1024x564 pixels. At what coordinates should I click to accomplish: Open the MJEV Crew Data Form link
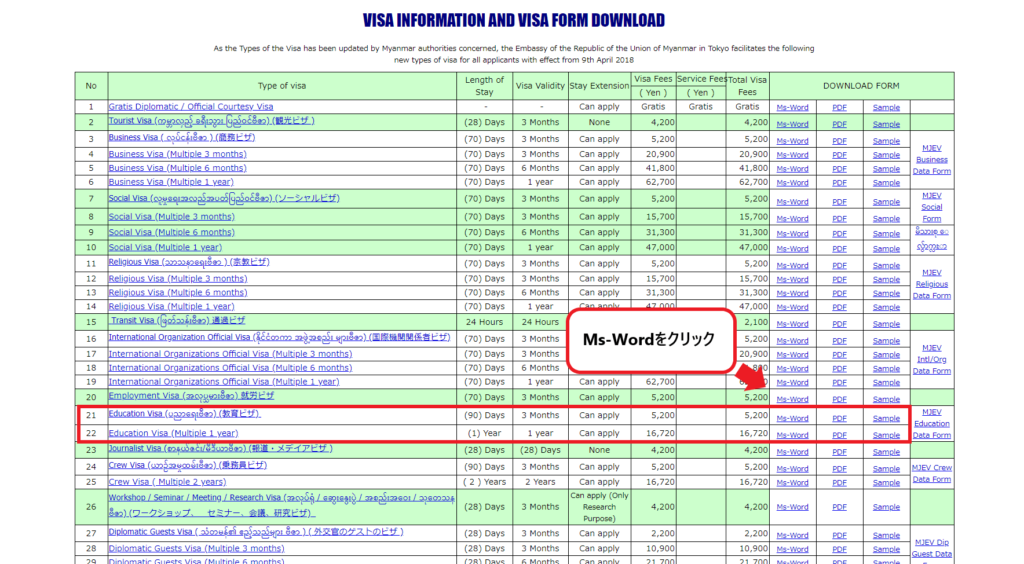931,473
